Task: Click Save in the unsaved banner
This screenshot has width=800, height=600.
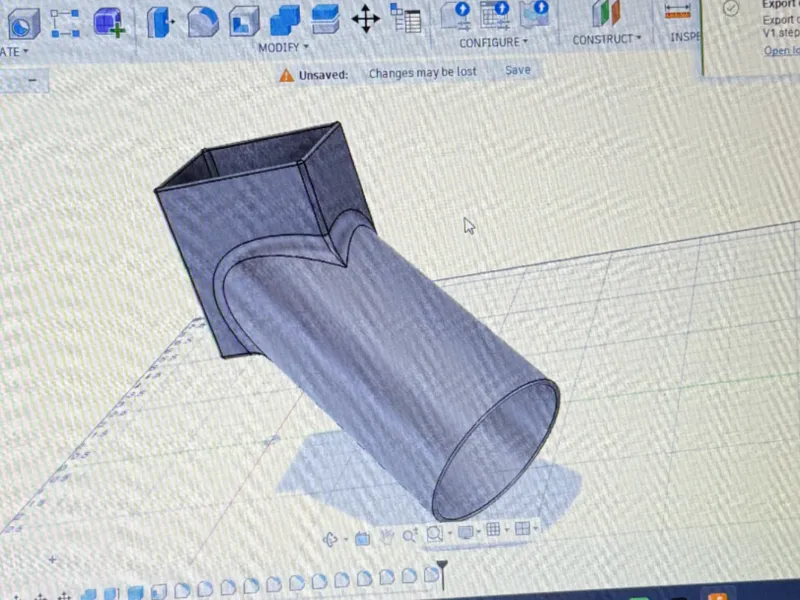Action: [x=517, y=70]
